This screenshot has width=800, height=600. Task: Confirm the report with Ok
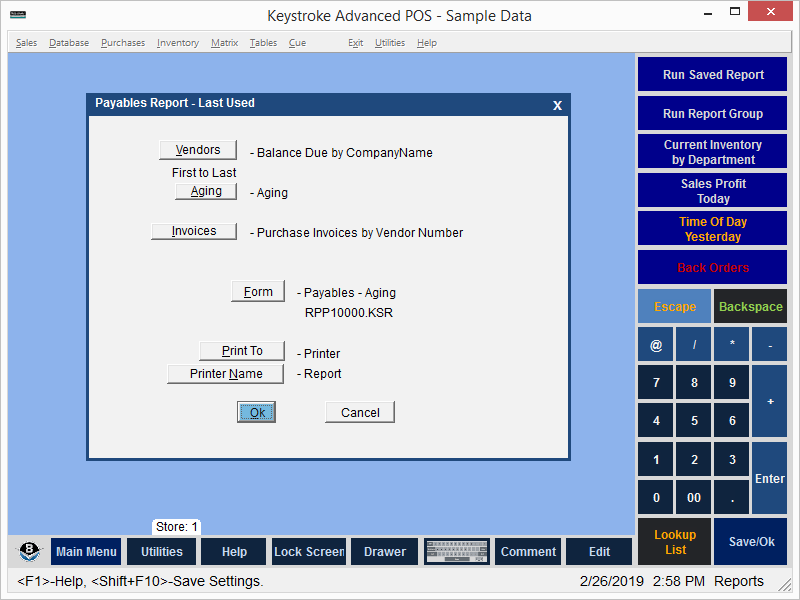point(257,412)
